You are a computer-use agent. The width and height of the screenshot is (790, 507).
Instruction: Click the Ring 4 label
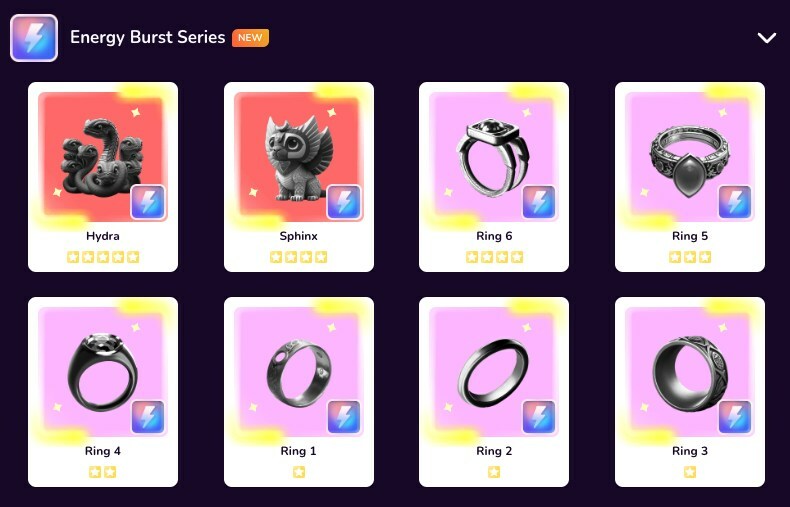click(103, 451)
